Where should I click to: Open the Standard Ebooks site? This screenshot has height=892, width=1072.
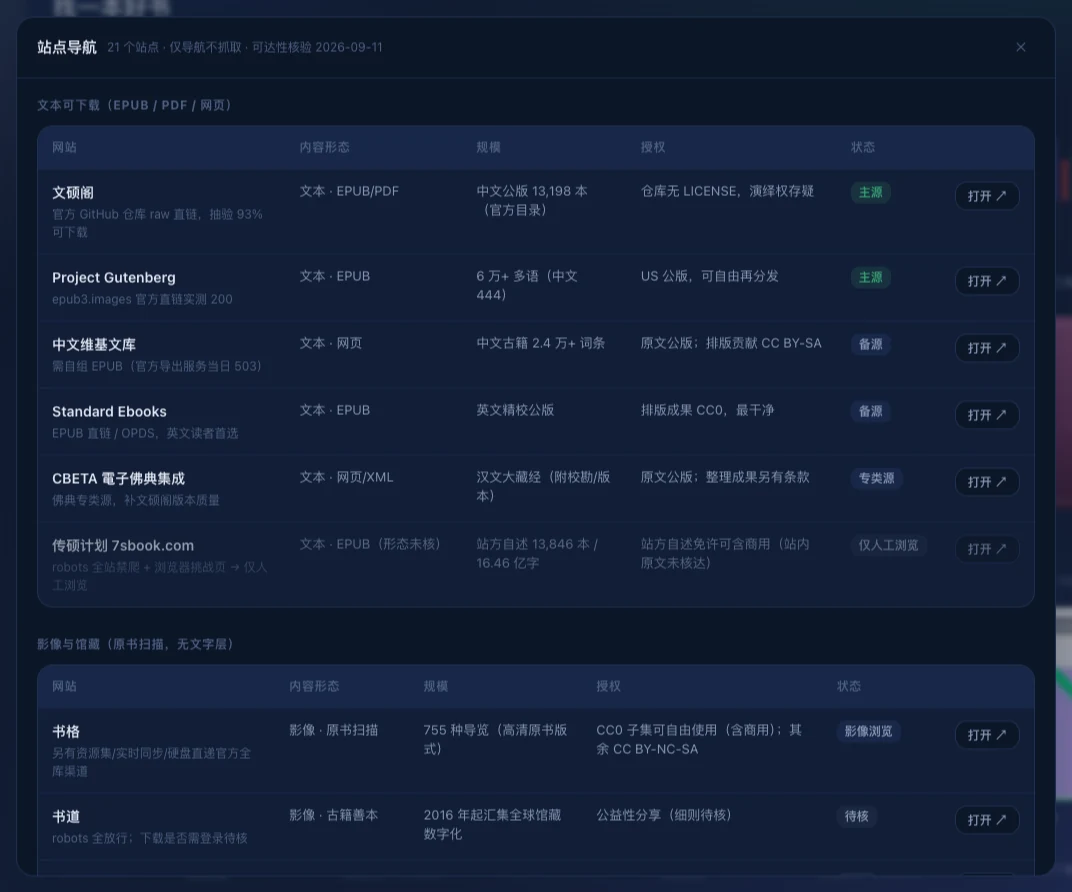click(x=987, y=415)
